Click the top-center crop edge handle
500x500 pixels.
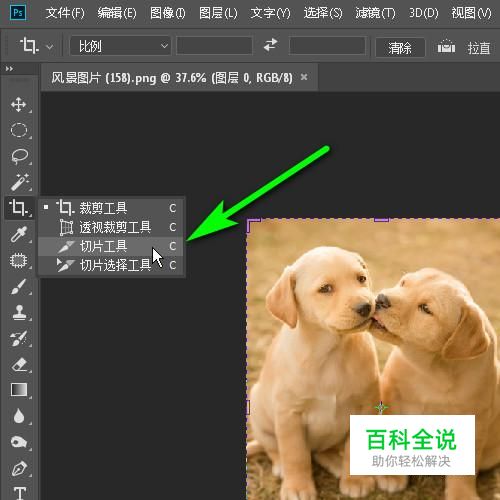[381, 220]
